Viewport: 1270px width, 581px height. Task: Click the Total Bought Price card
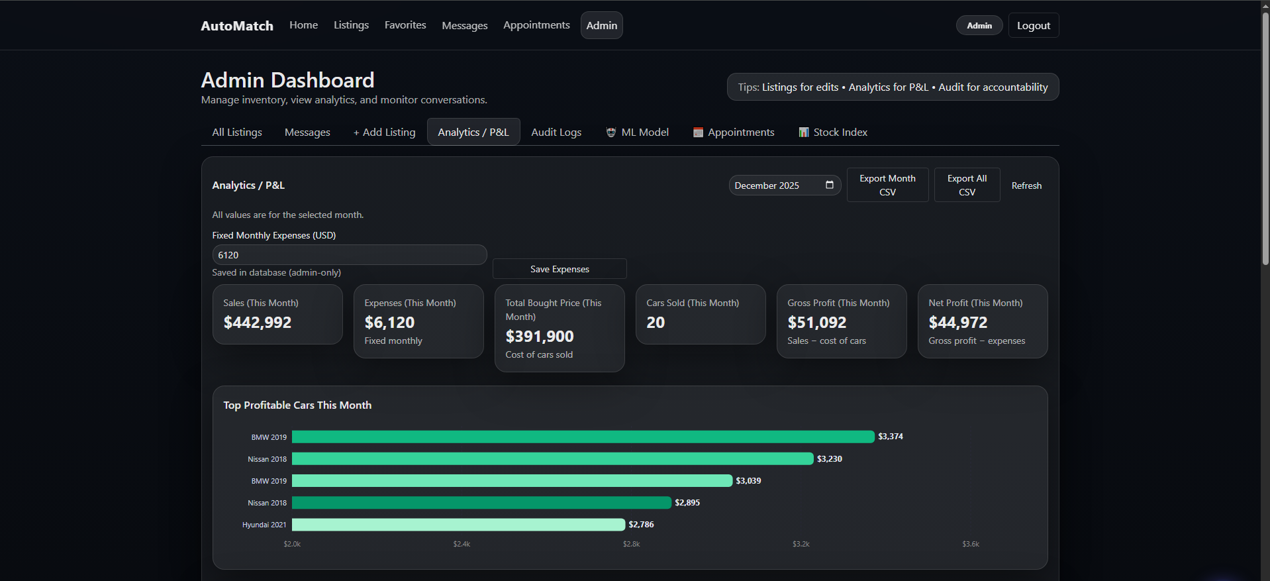[559, 328]
